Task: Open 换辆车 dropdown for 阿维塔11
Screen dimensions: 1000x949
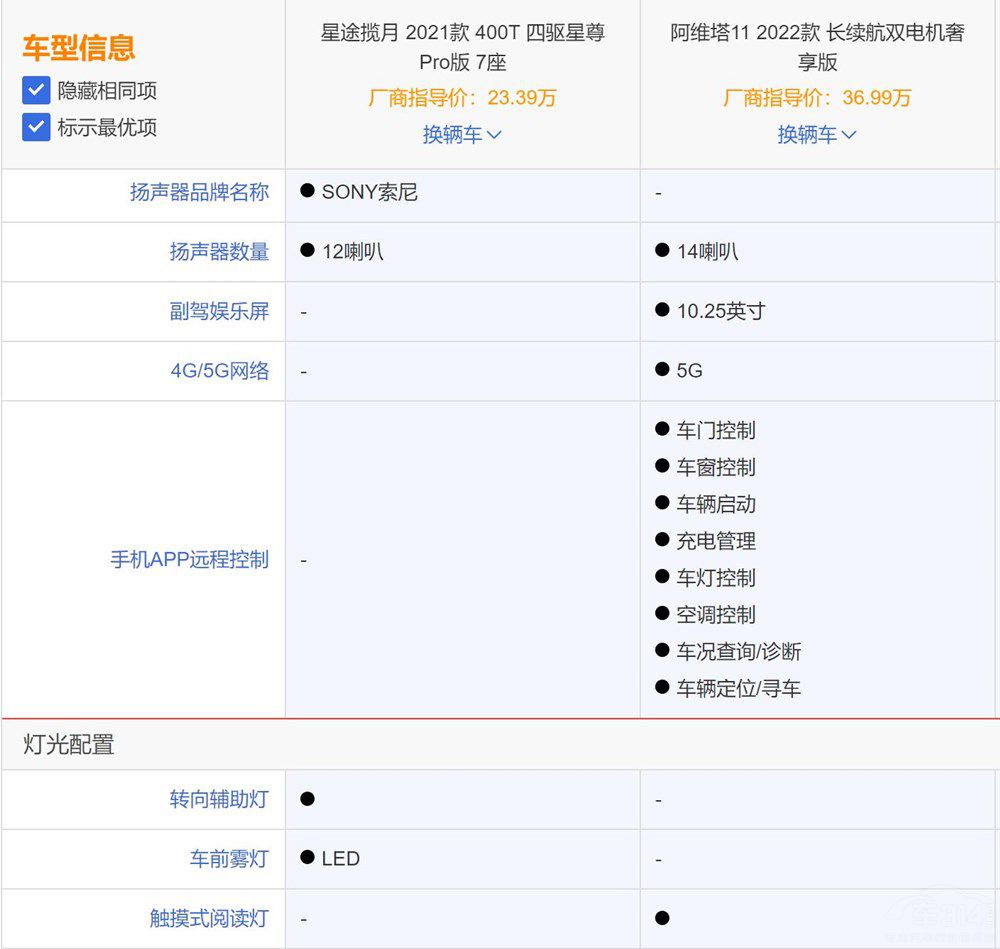Action: tap(817, 135)
